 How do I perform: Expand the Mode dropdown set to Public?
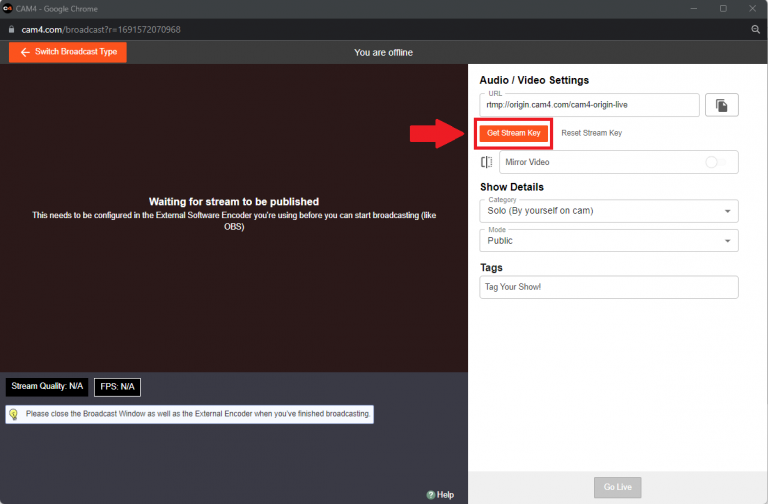pos(608,241)
